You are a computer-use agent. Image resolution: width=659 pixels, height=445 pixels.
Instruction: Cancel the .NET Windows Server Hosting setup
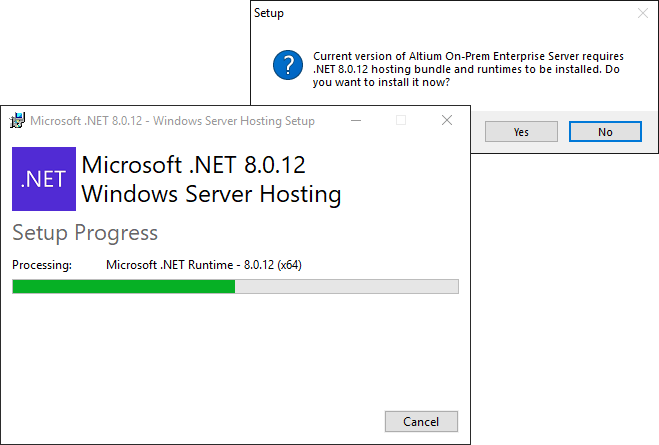pyautogui.click(x=421, y=421)
